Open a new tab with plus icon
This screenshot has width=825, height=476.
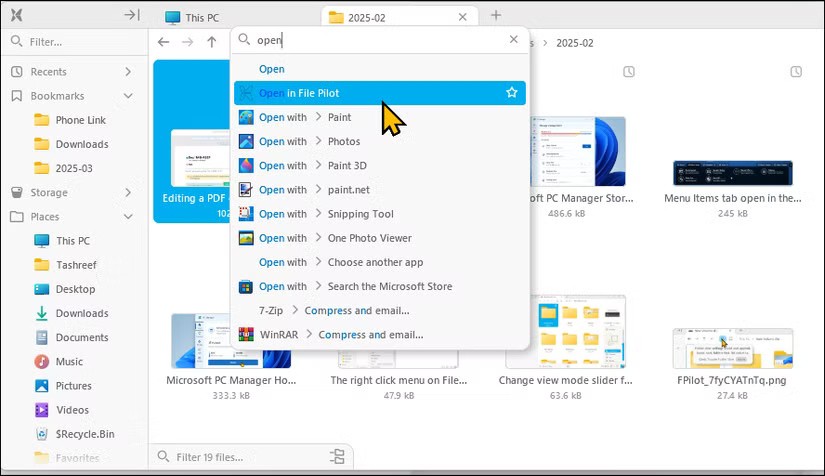coord(496,16)
